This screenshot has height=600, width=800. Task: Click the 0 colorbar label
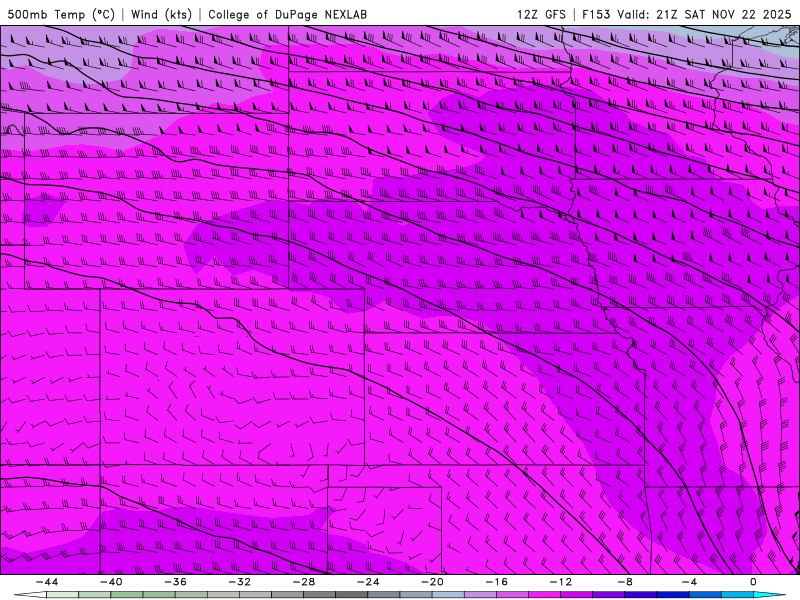tap(753, 582)
